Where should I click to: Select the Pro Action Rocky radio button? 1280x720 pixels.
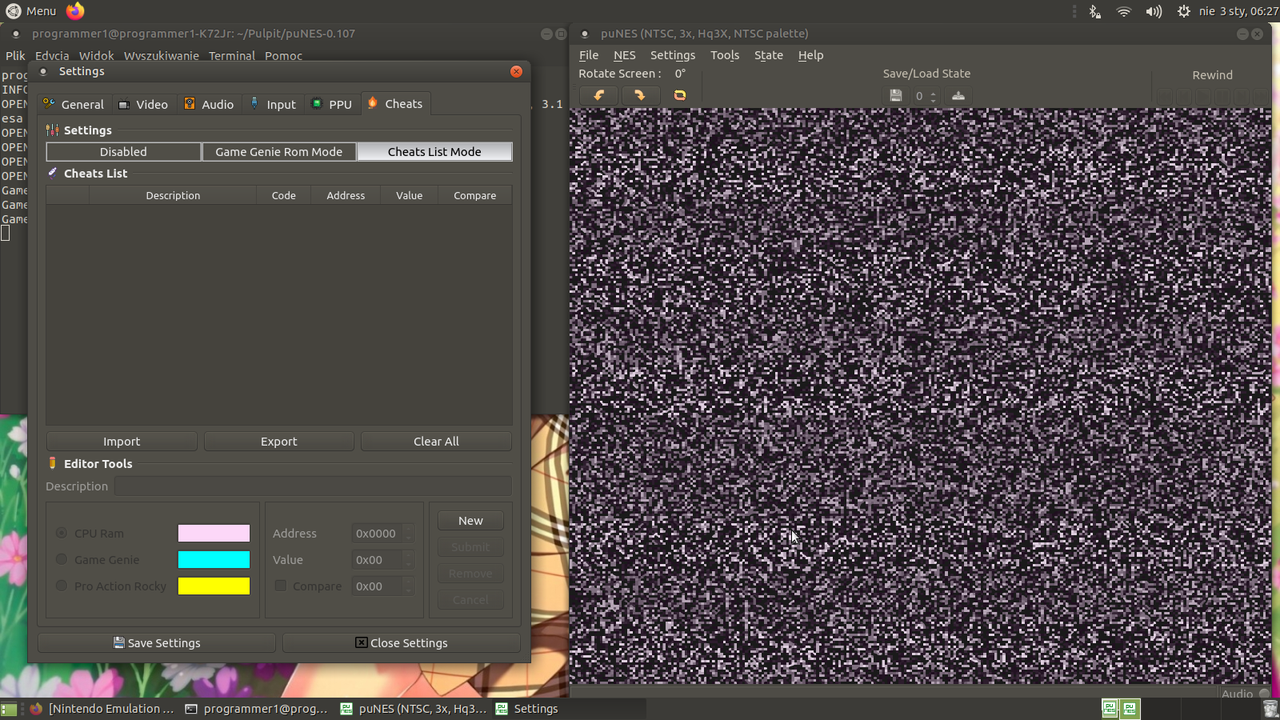click(x=62, y=586)
